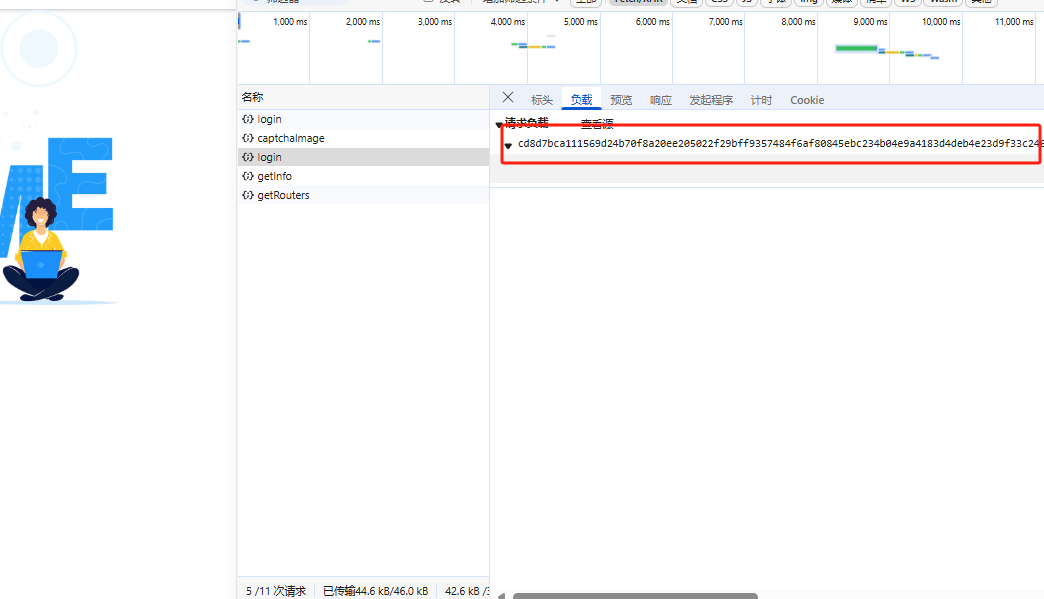Viewport: 1044px width, 599px height.
Task: Select the cd8d7bca111569d24b70 payload string
Action: pyautogui.click(x=780, y=143)
